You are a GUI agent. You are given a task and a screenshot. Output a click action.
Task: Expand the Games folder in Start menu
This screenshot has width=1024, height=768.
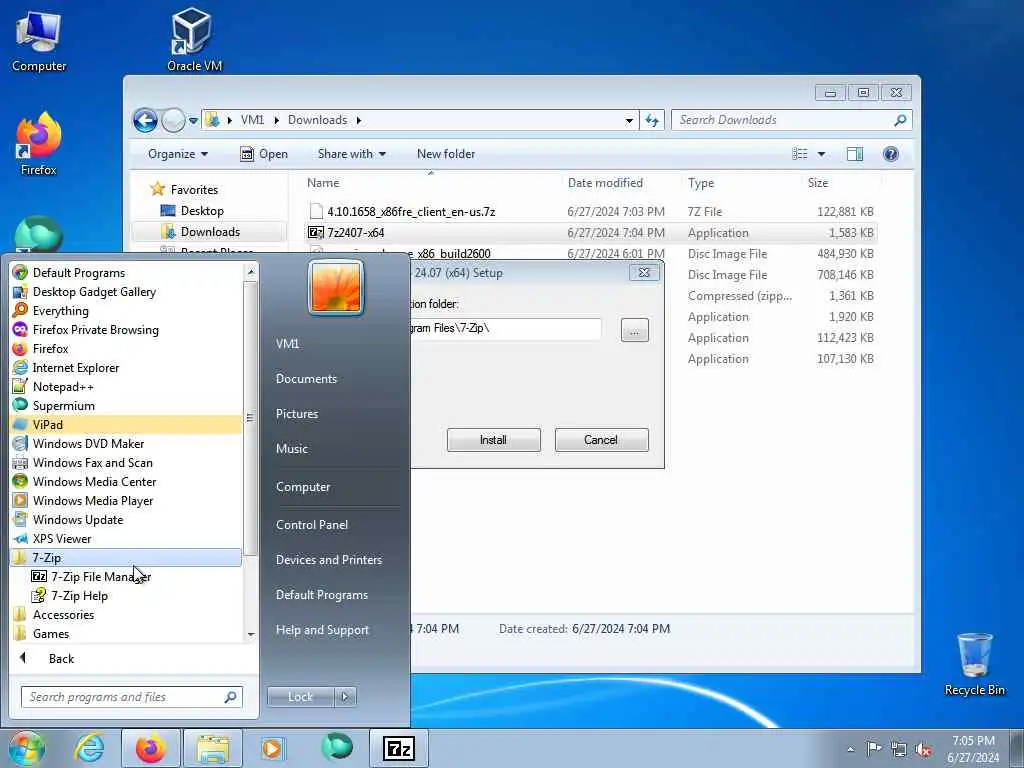click(x=51, y=633)
